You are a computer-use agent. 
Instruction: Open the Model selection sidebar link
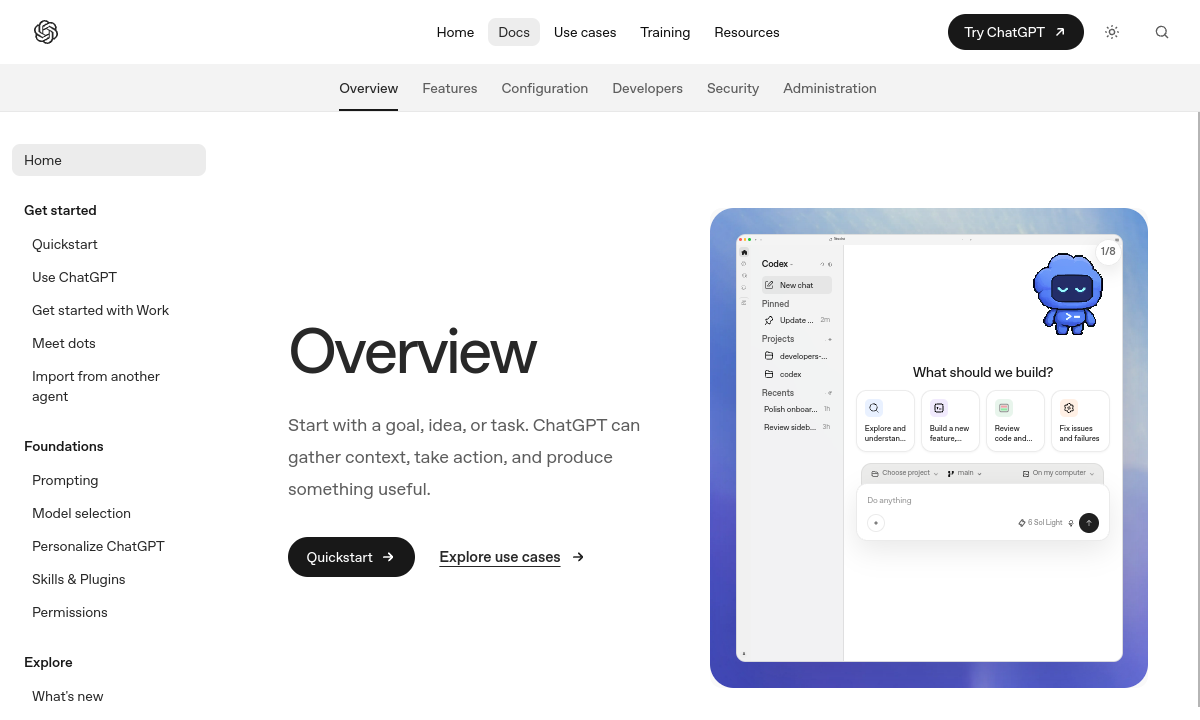81,513
